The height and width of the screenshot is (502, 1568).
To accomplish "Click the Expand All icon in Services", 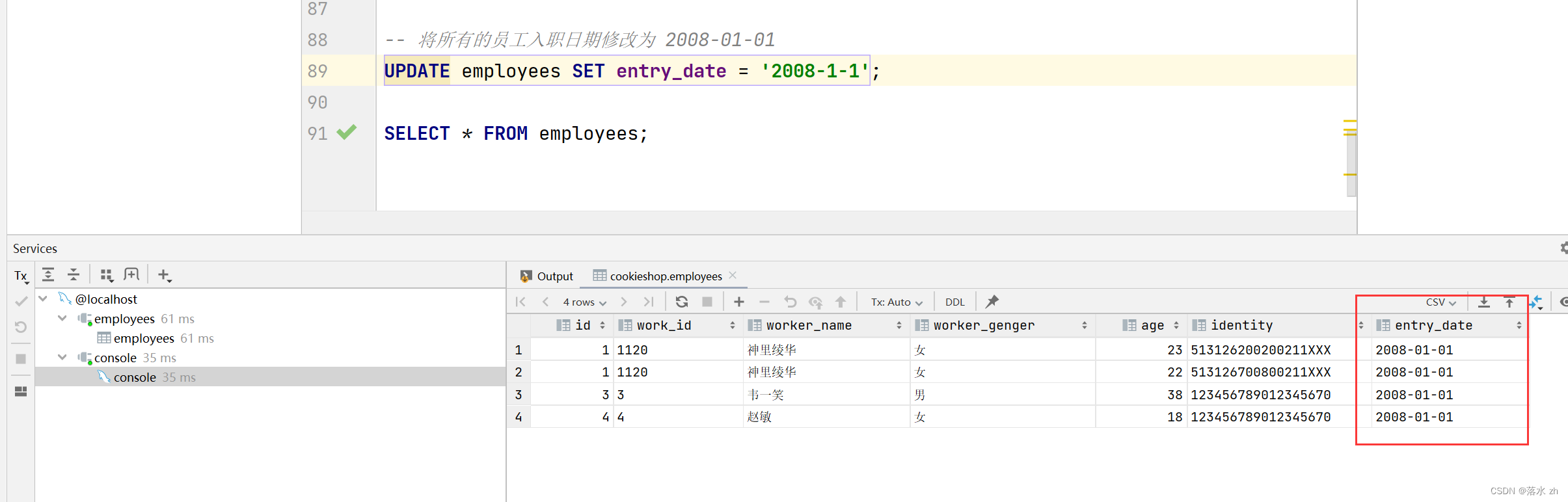I will tap(48, 275).
